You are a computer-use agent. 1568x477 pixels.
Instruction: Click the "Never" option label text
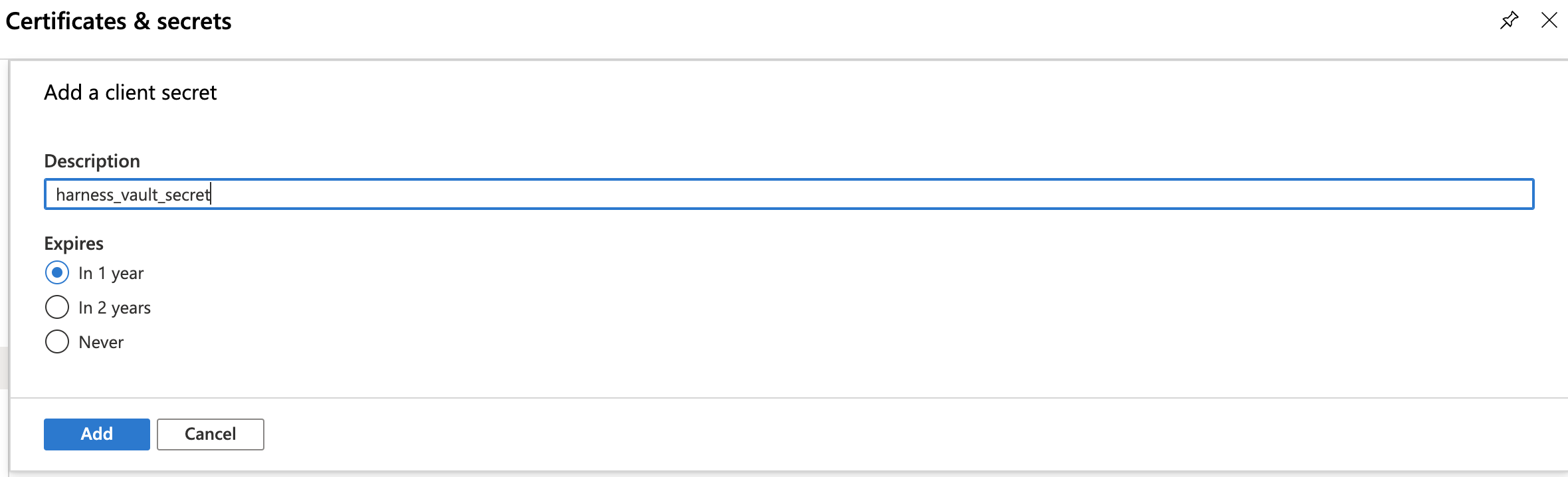tap(101, 342)
